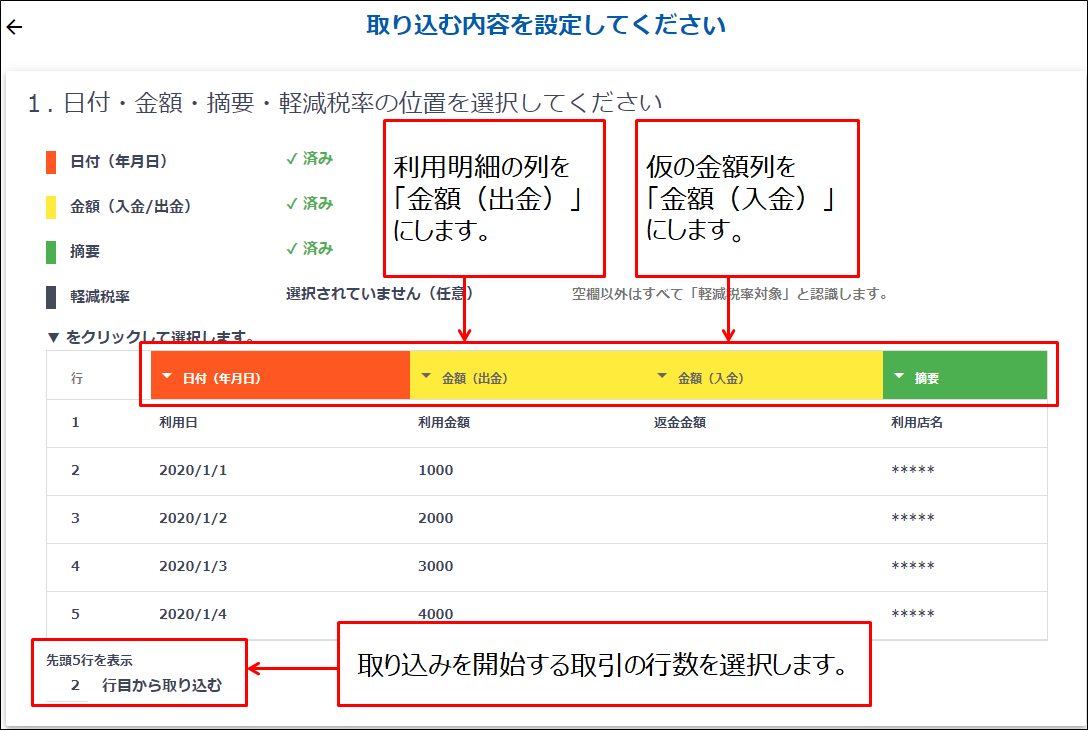This screenshot has width=1088, height=730.
Task: Click the green 摘要 color swatch
Action: click(x=51, y=252)
